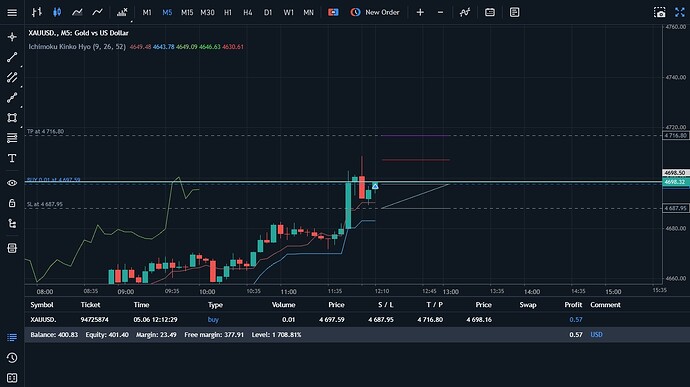Select H4 timeframe
690x387 pixels.
coord(248,12)
